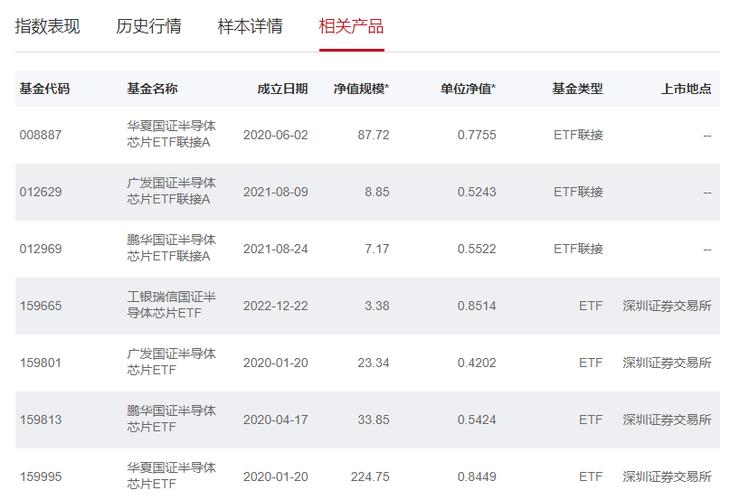Click fund code 012969
Screen dimensions: 740x500
coord(41,249)
